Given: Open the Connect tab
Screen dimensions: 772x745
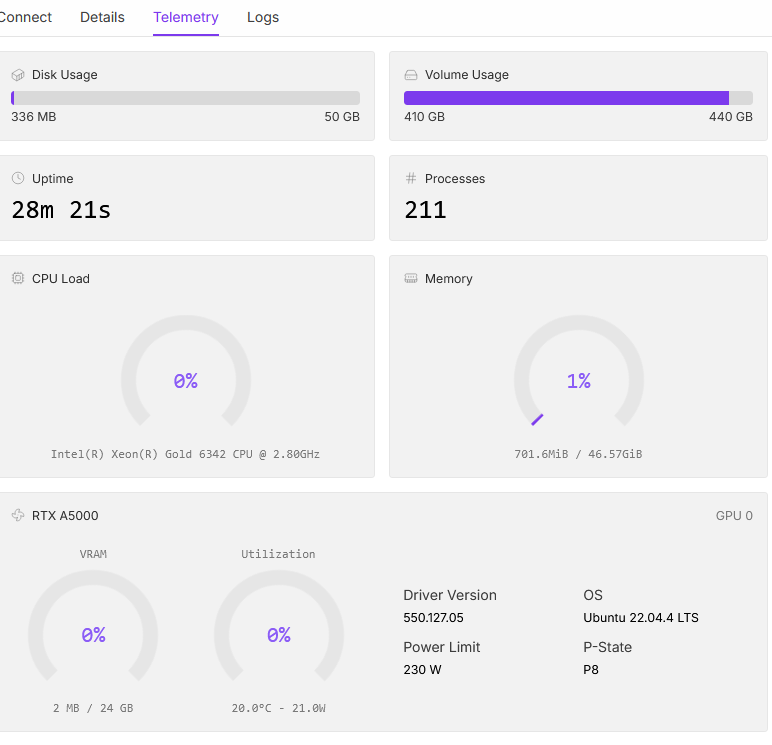Looking at the screenshot, I should pos(25,17).
